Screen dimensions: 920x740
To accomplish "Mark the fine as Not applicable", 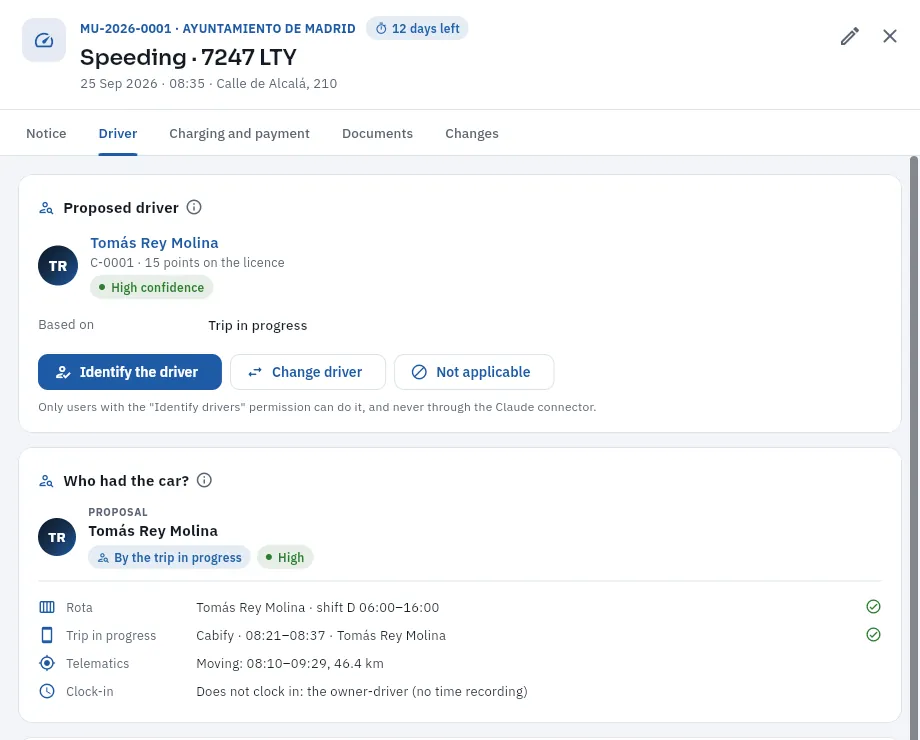I will tap(474, 372).
